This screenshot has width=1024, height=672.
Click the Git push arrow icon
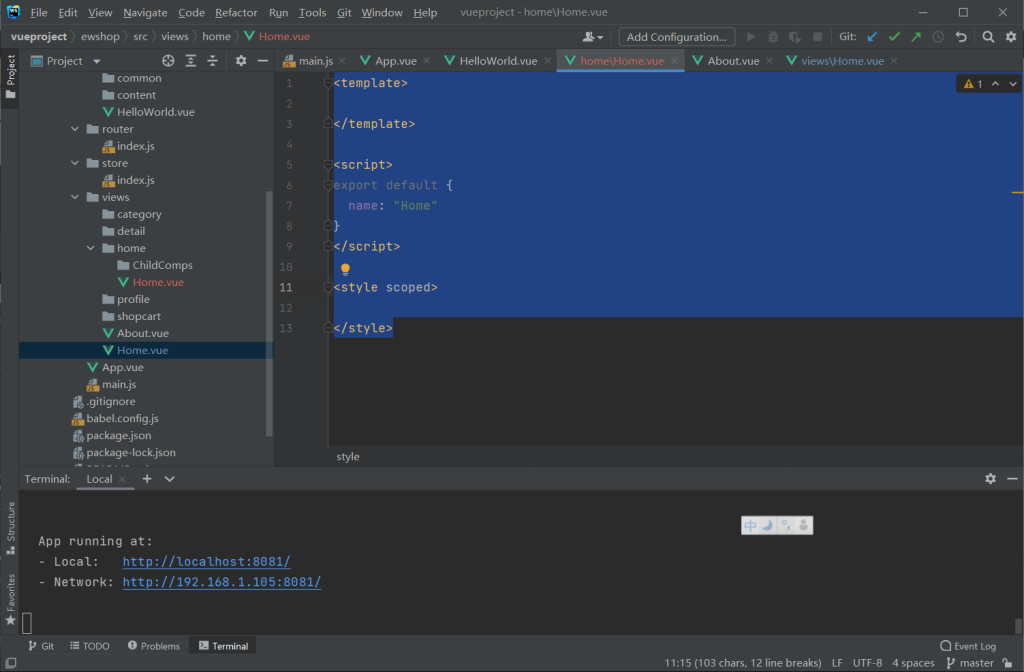pyautogui.click(x=916, y=37)
